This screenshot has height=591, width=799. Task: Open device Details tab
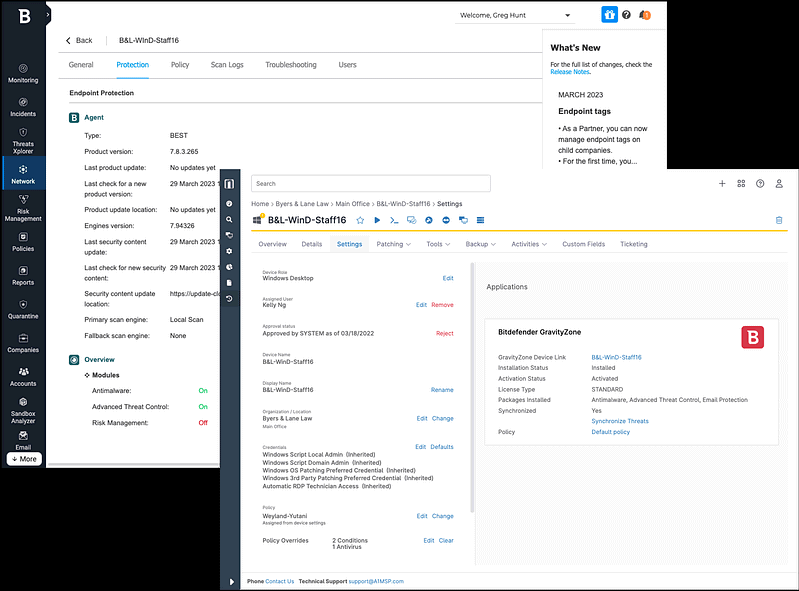tap(312, 244)
